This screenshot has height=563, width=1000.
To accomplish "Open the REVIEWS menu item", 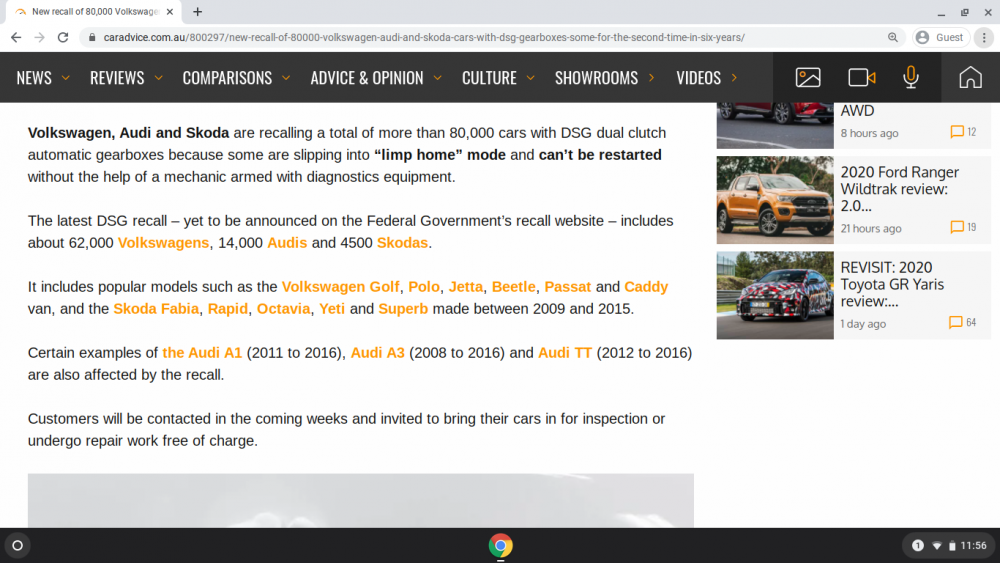I will [x=117, y=78].
